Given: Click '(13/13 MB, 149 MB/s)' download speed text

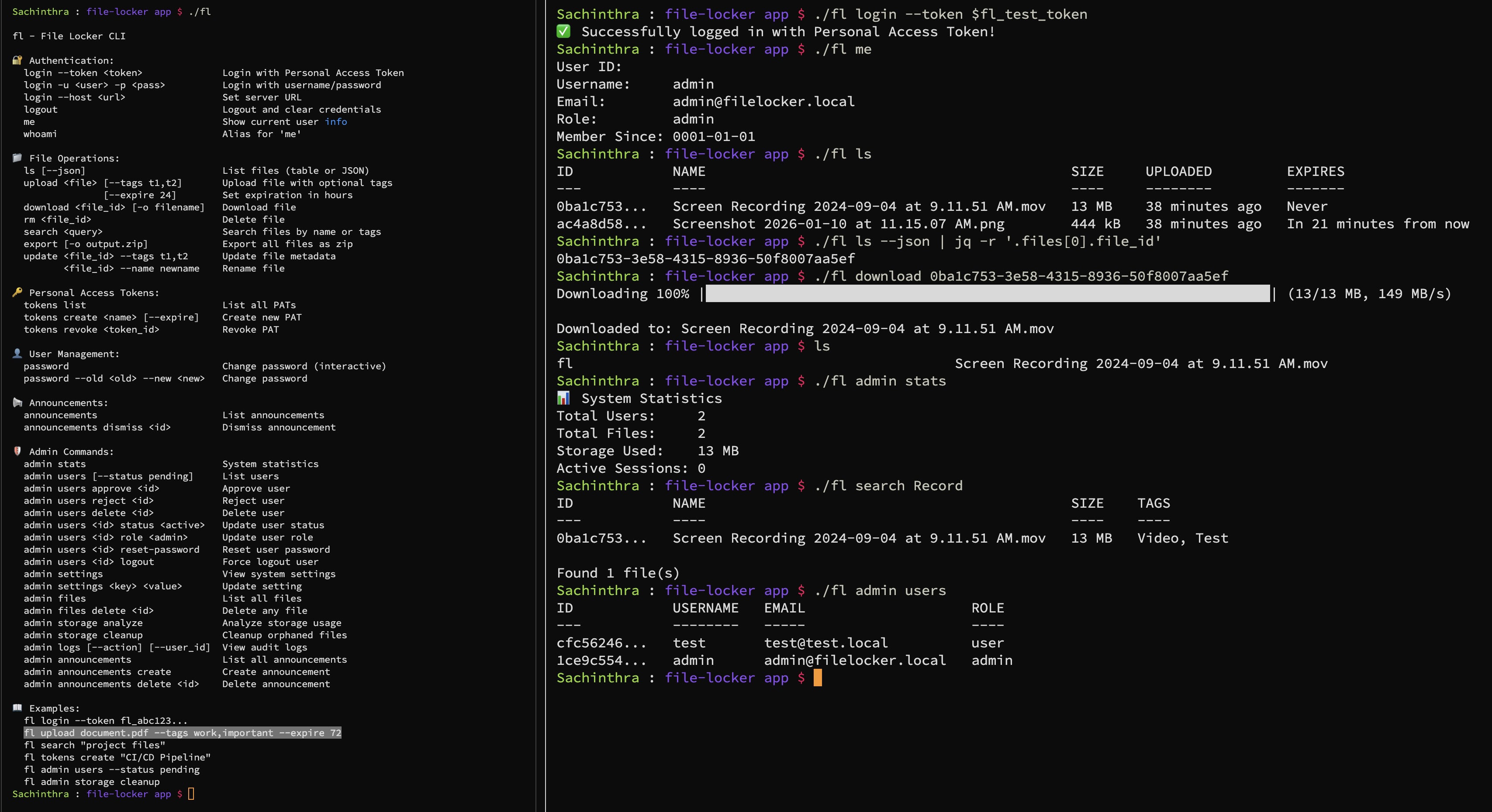Looking at the screenshot, I should tap(1370, 293).
